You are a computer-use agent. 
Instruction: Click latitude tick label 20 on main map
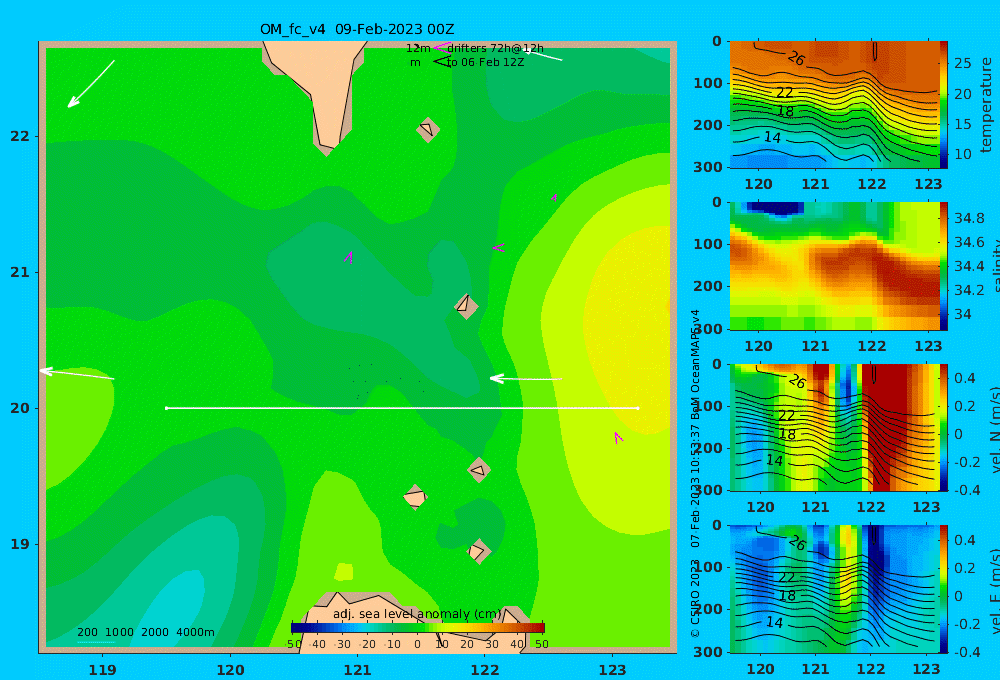(20, 408)
